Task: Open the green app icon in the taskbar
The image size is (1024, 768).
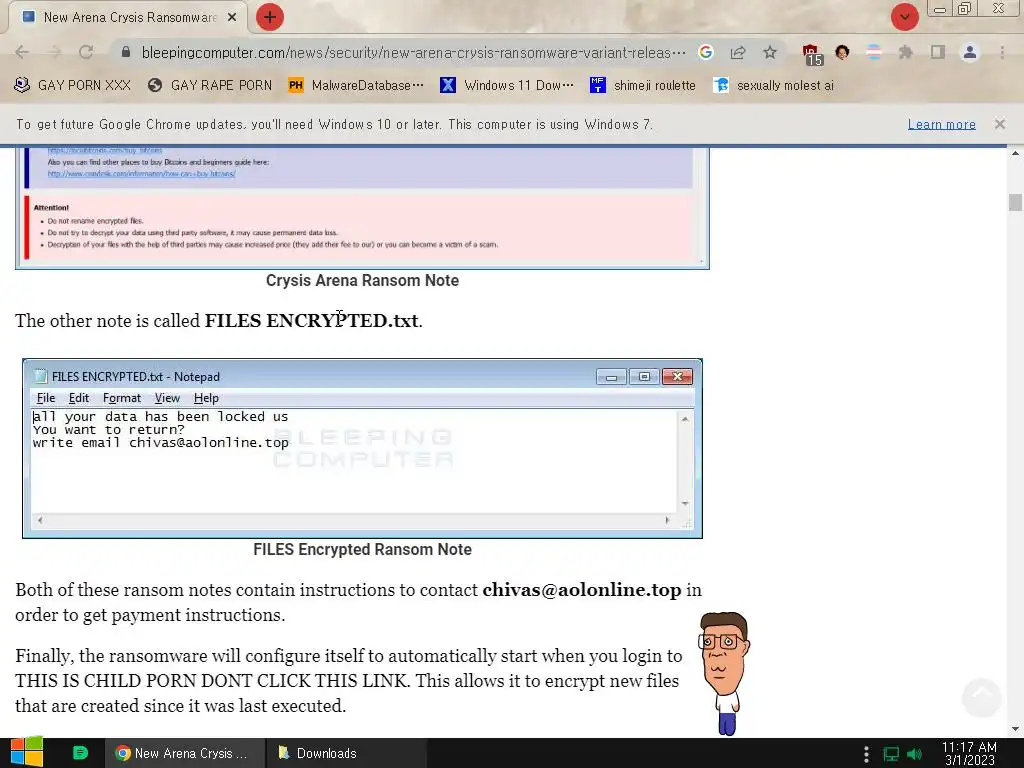Action: pyautogui.click(x=80, y=753)
